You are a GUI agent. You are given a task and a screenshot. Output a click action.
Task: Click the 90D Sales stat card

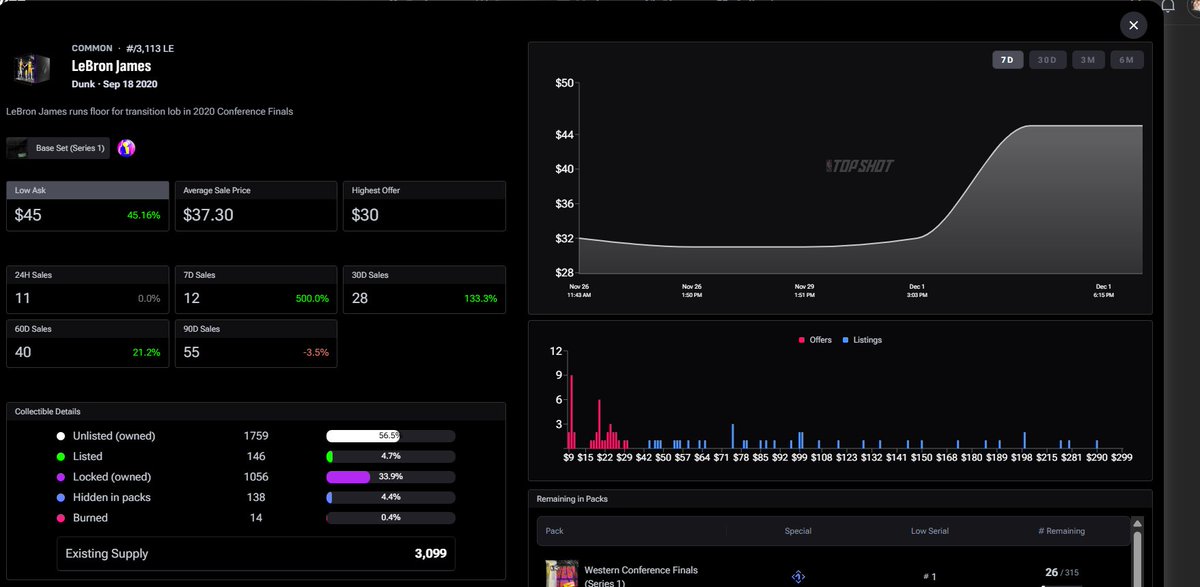point(255,343)
